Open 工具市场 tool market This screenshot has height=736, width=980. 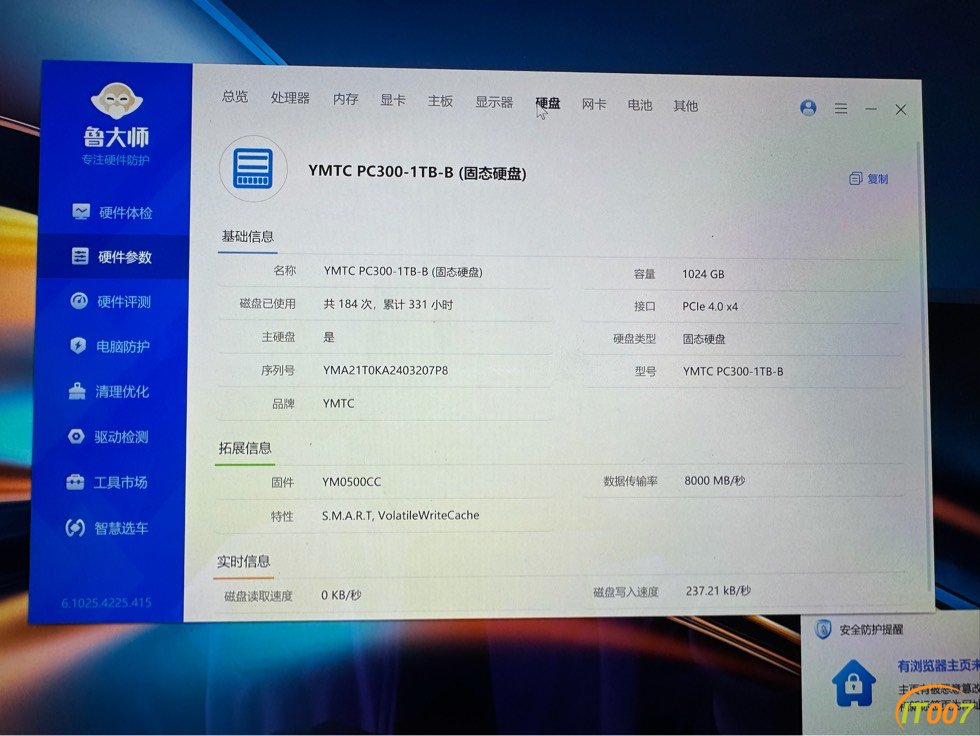click(x=106, y=482)
